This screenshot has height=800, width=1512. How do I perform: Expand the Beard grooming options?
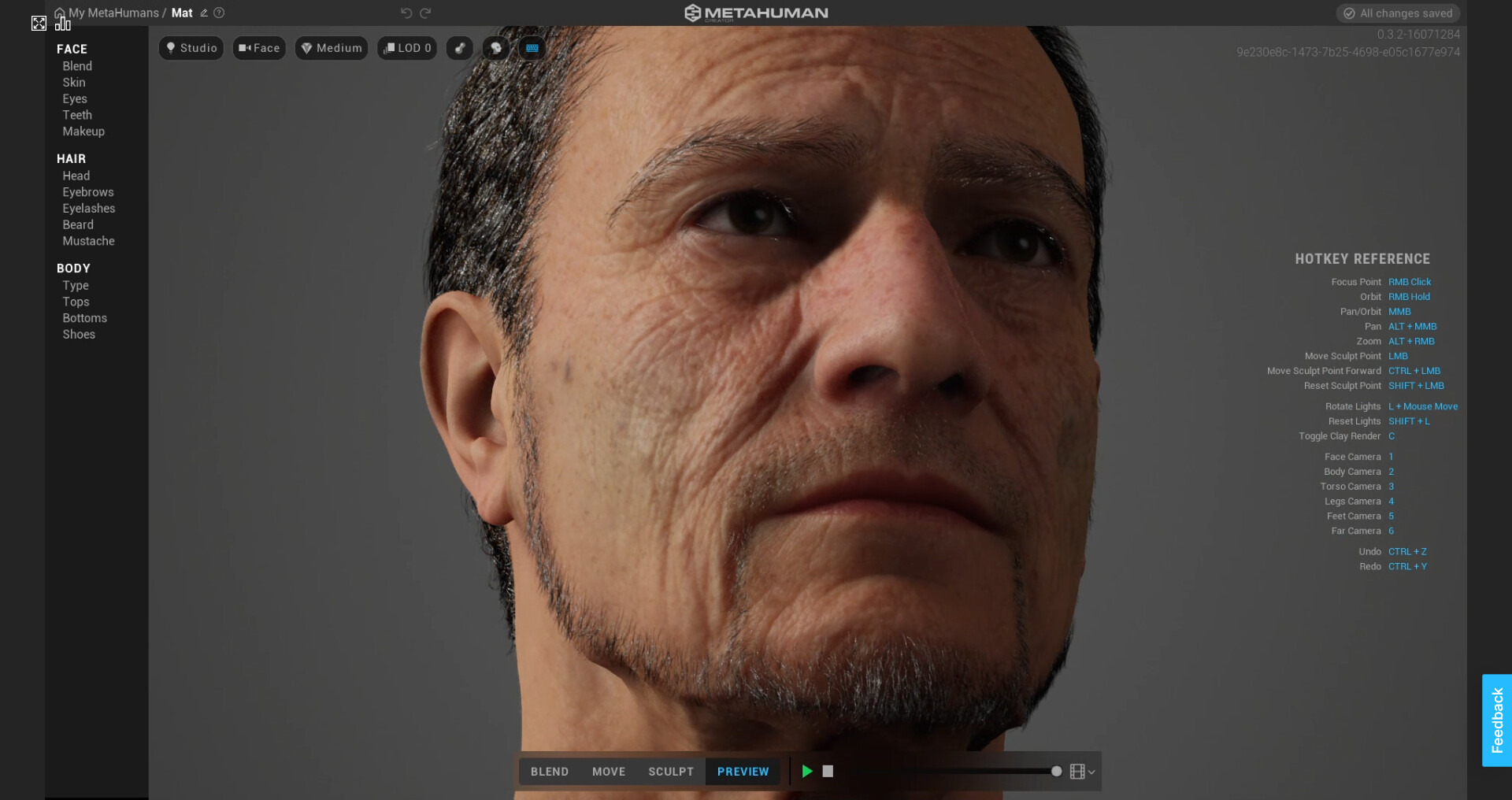click(x=78, y=224)
